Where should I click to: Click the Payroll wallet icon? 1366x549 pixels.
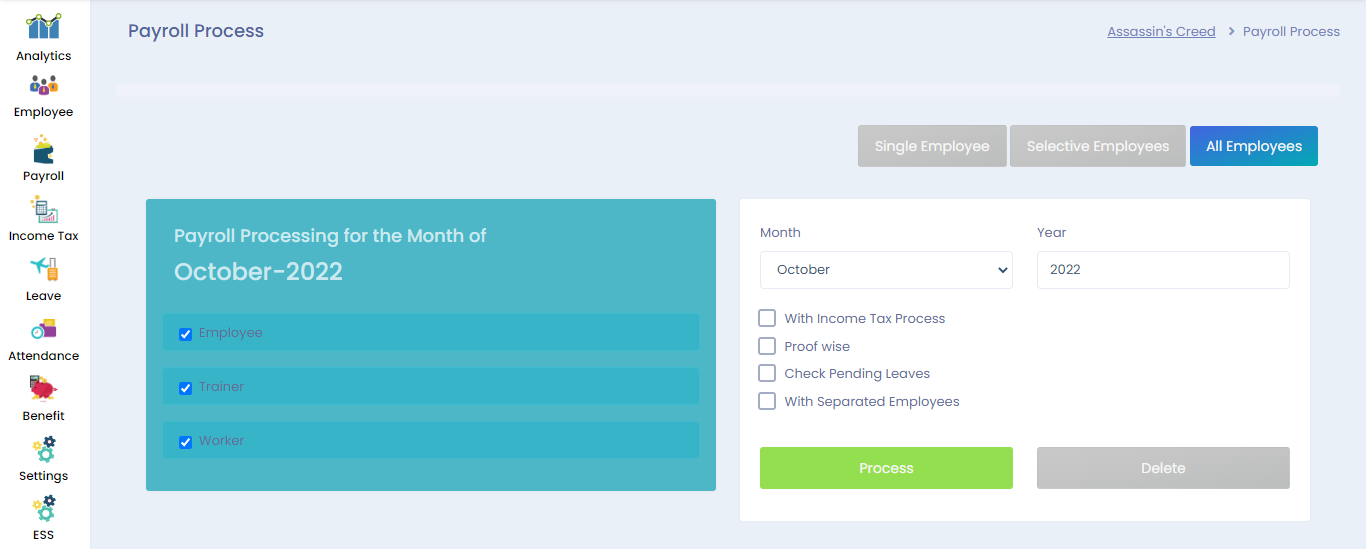click(44, 149)
